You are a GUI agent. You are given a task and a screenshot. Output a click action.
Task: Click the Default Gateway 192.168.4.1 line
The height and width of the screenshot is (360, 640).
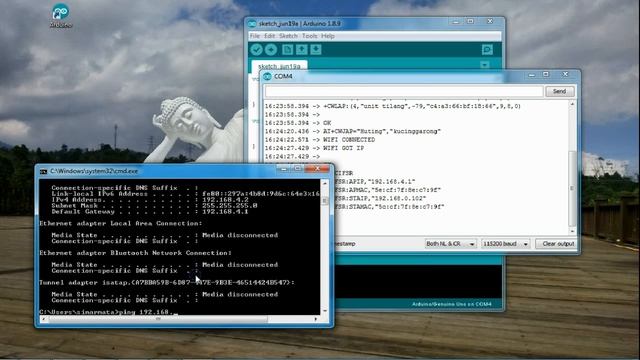click(x=150, y=212)
